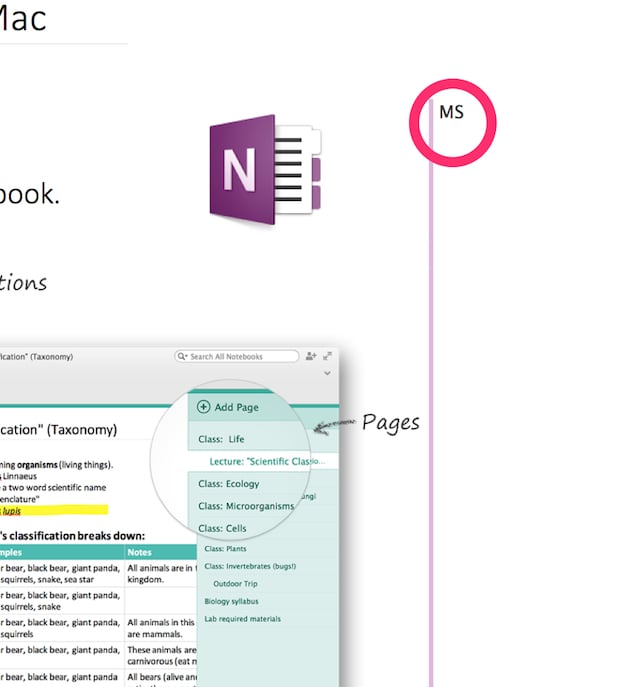Click the page title ending in (Taxonomy)
The image size is (640, 687).
pos(59,429)
